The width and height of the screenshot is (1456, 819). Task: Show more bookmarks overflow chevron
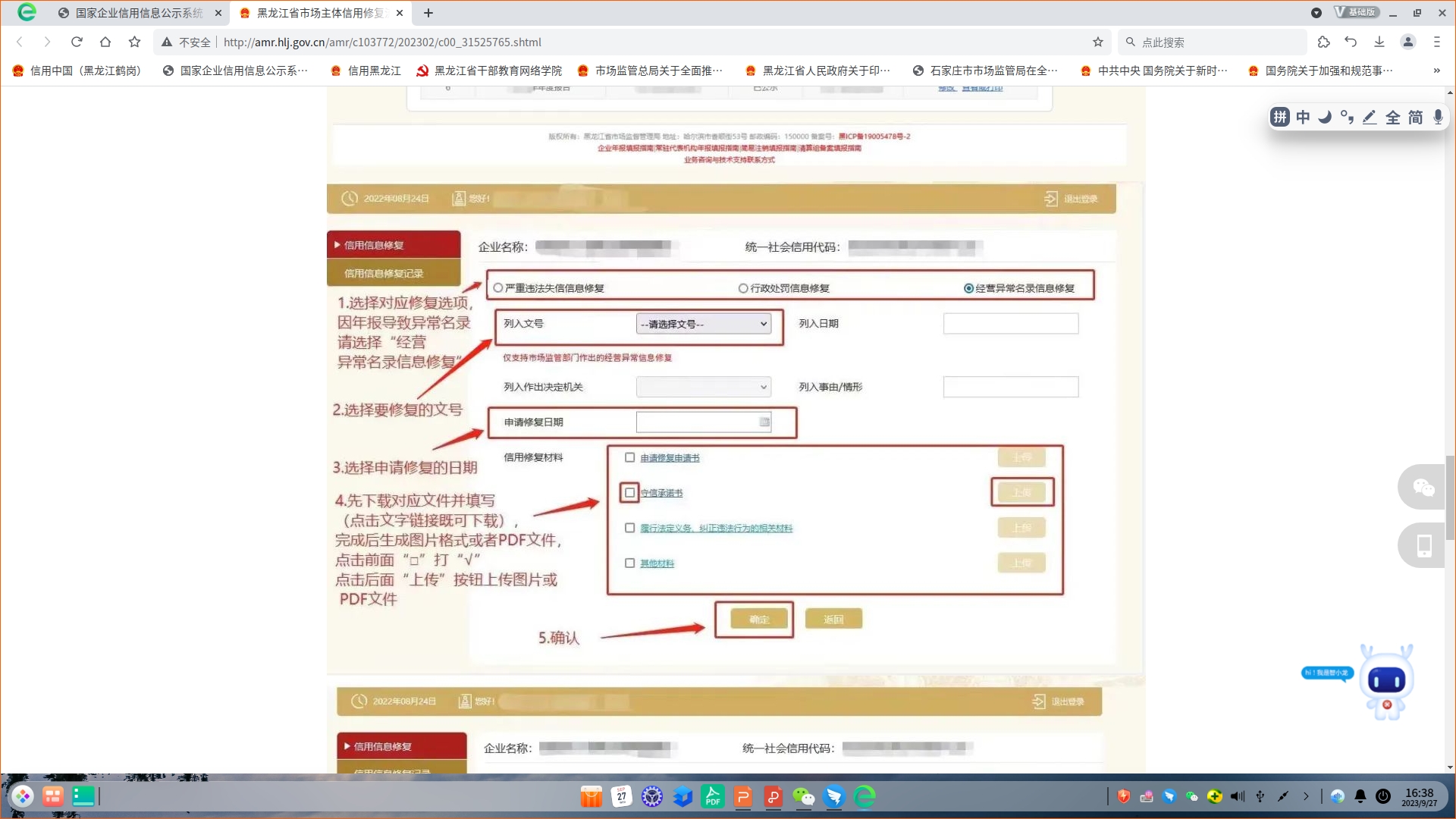tap(1436, 71)
